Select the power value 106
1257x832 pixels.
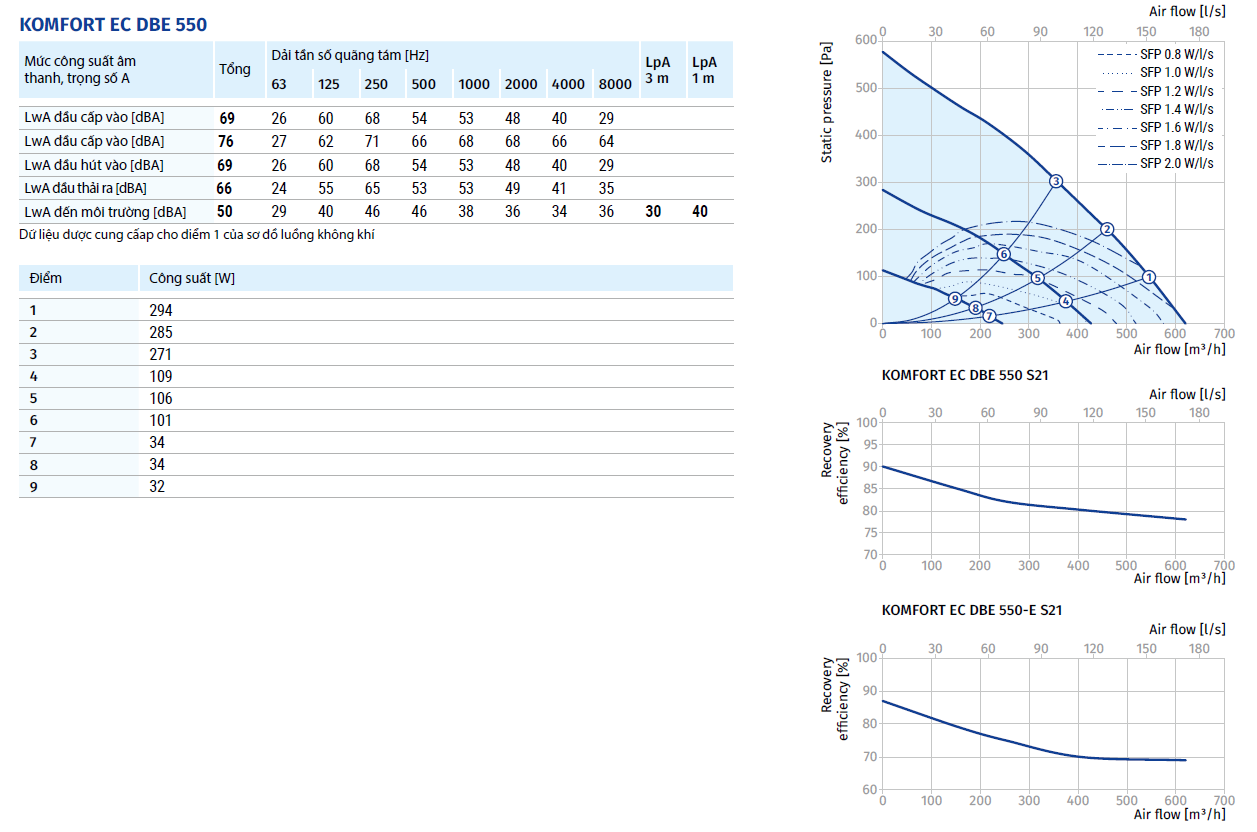(x=161, y=399)
